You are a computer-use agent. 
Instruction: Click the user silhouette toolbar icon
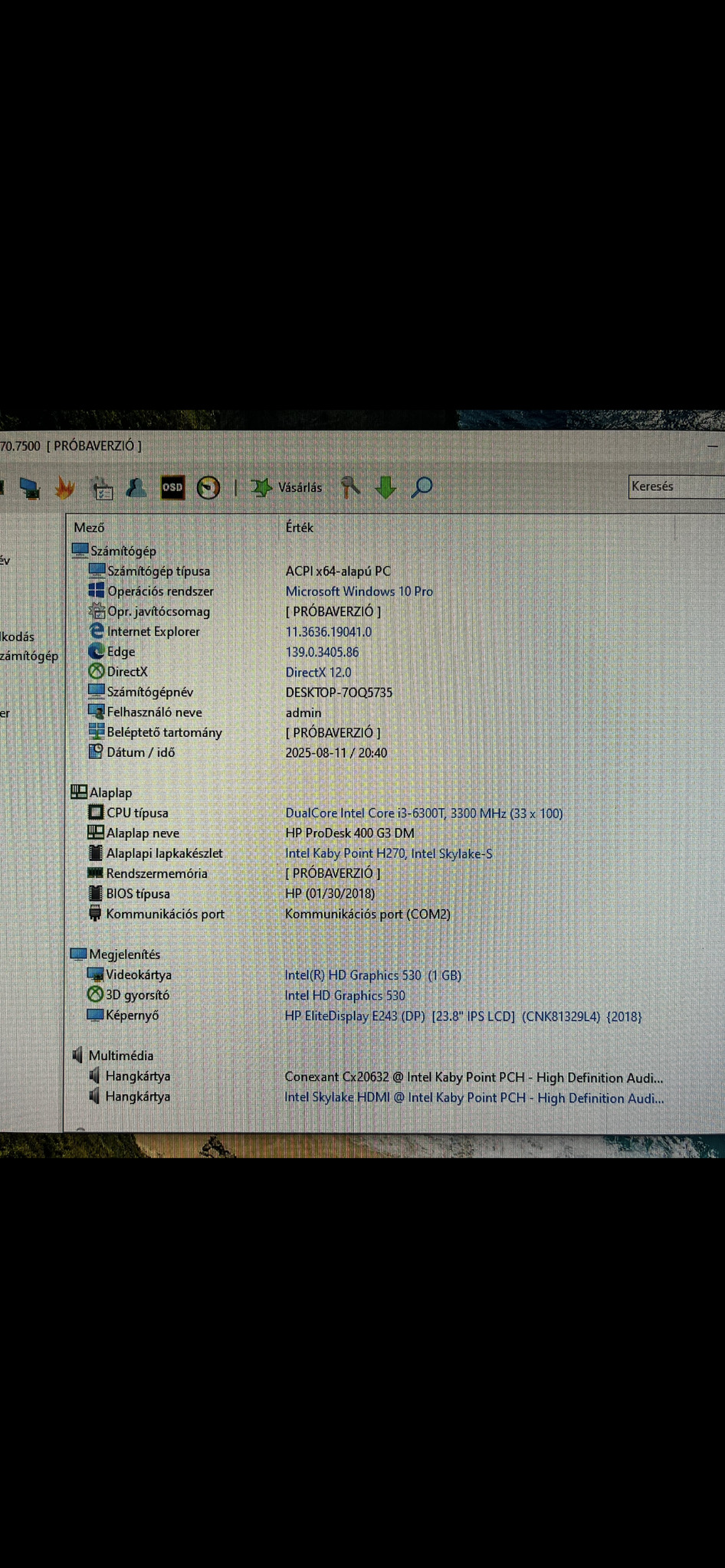pyautogui.click(x=136, y=487)
